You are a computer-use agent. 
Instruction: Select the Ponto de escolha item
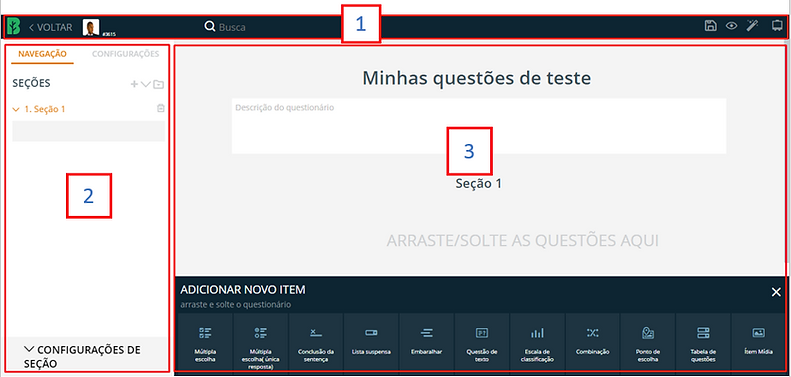click(648, 344)
